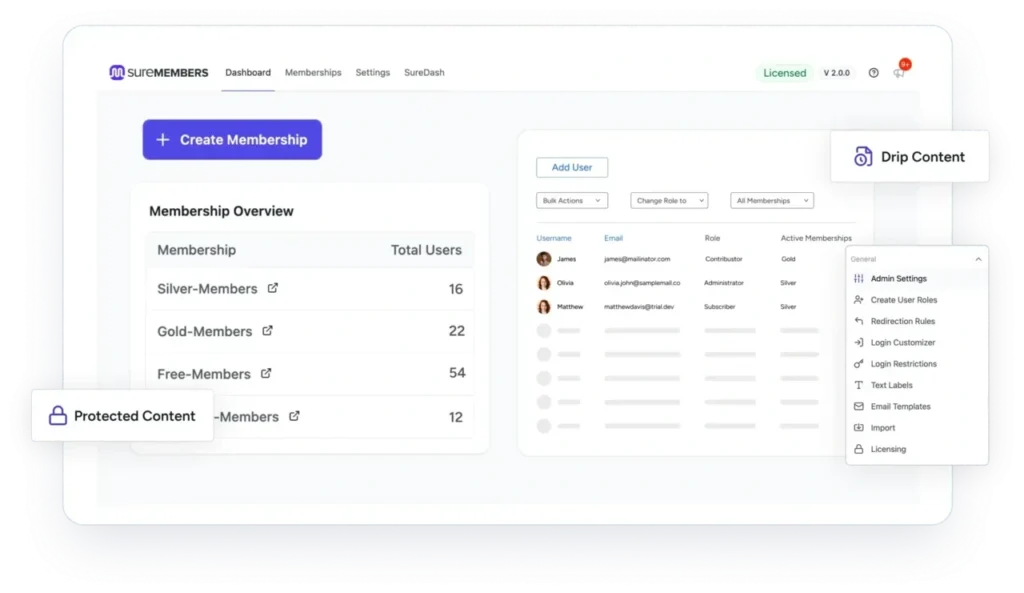Click the Role column header

(x=712, y=238)
